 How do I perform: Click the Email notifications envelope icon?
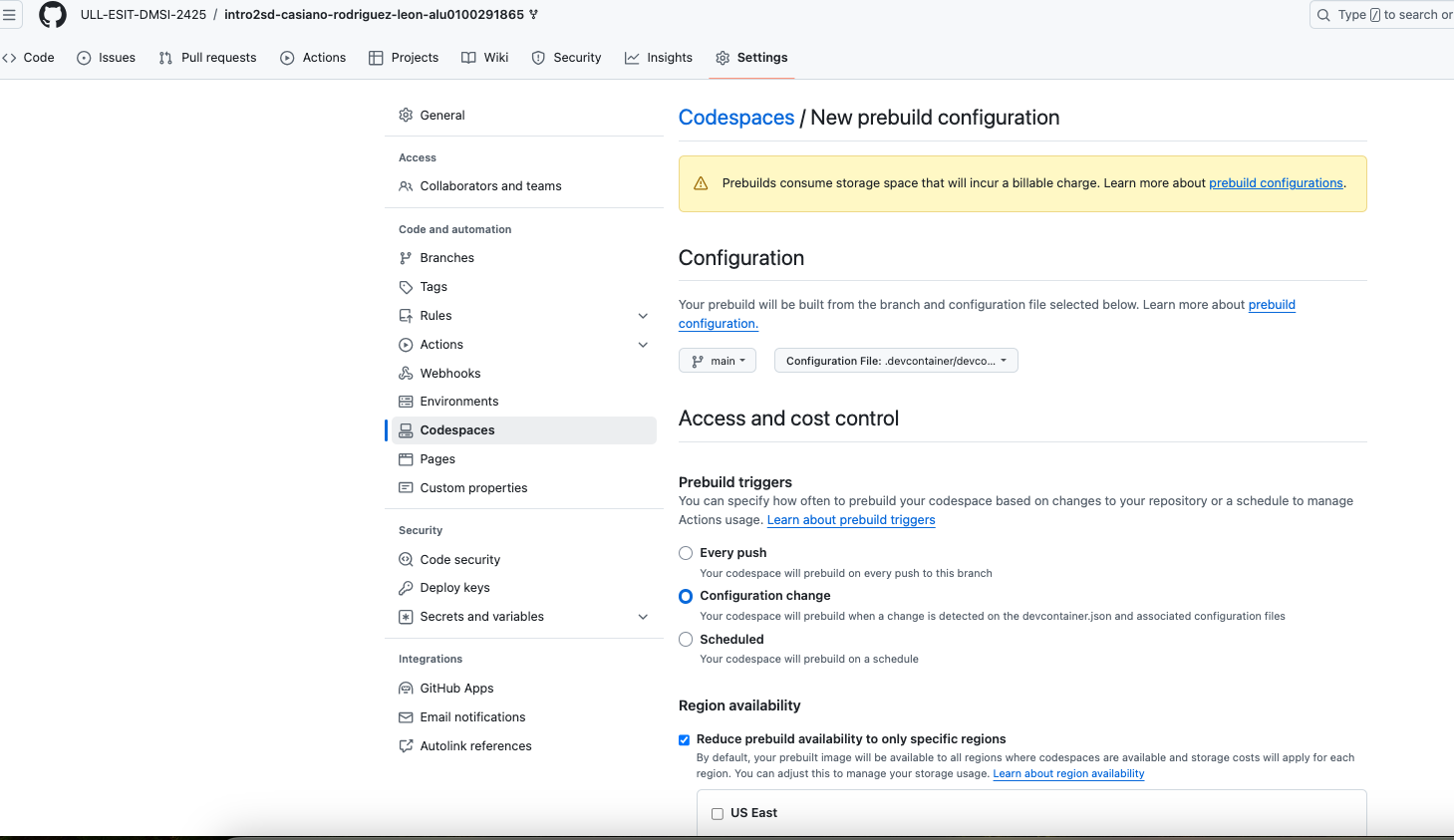click(x=406, y=717)
